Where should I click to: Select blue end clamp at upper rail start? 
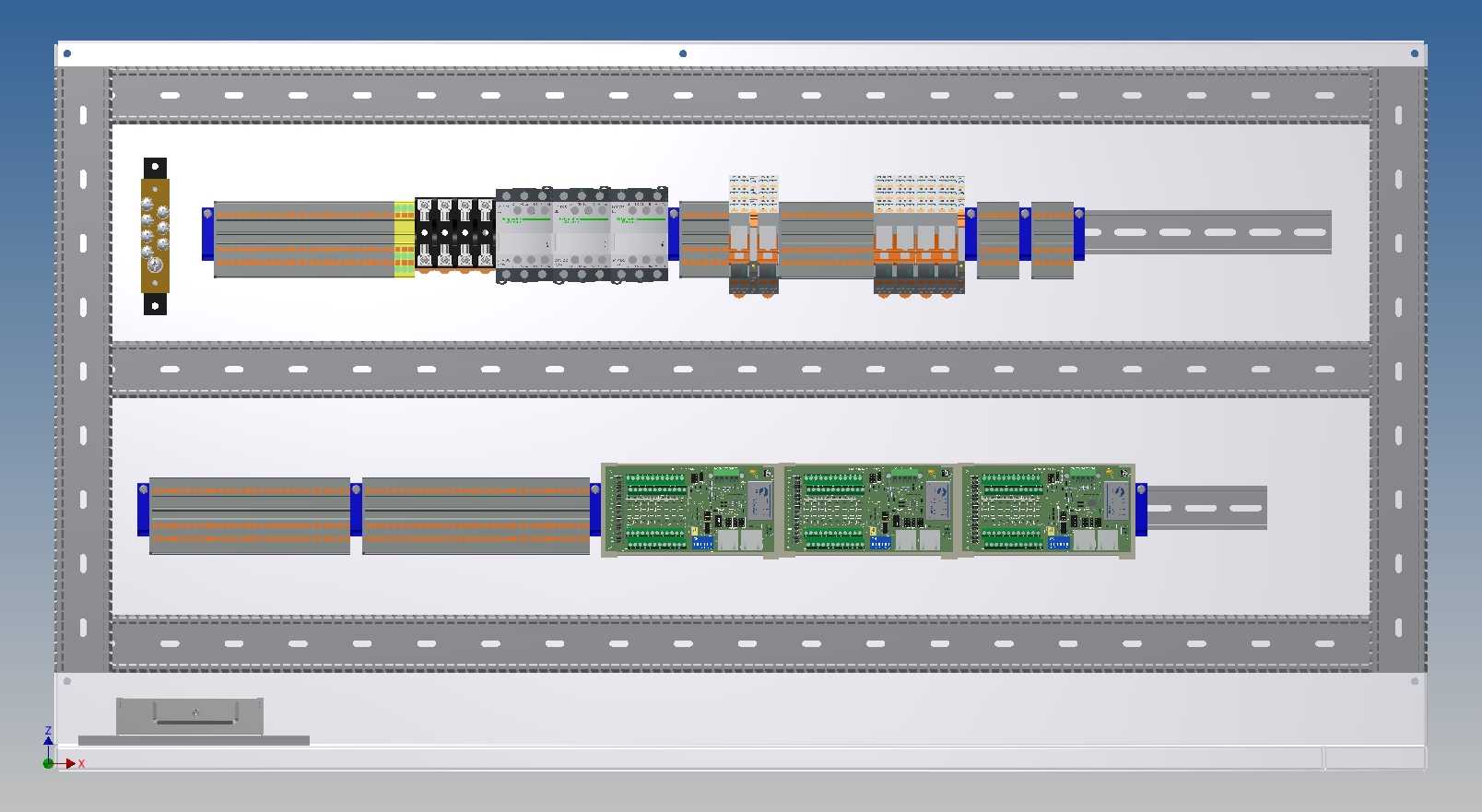point(207,234)
